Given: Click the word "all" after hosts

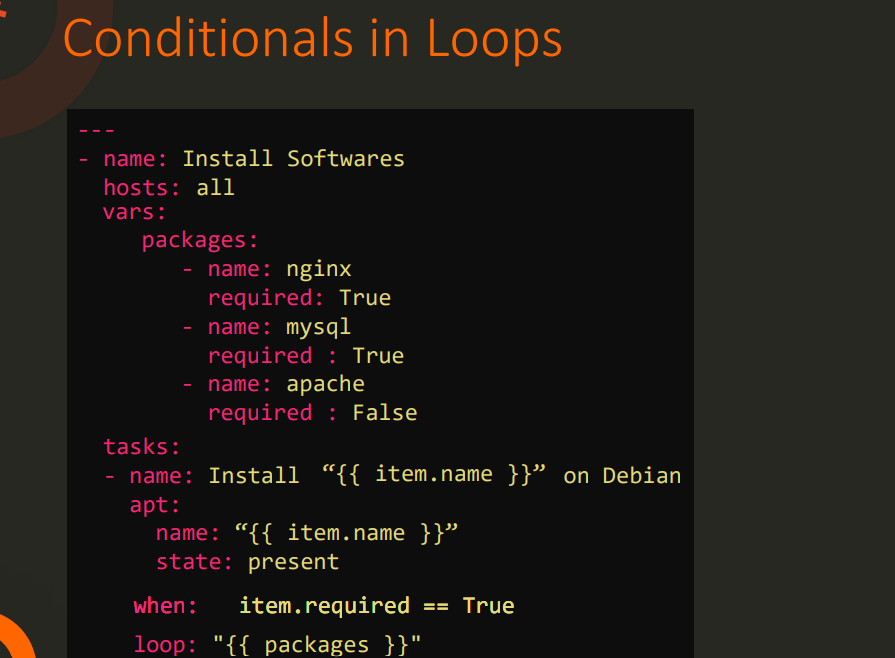Looking at the screenshot, I should [215, 187].
